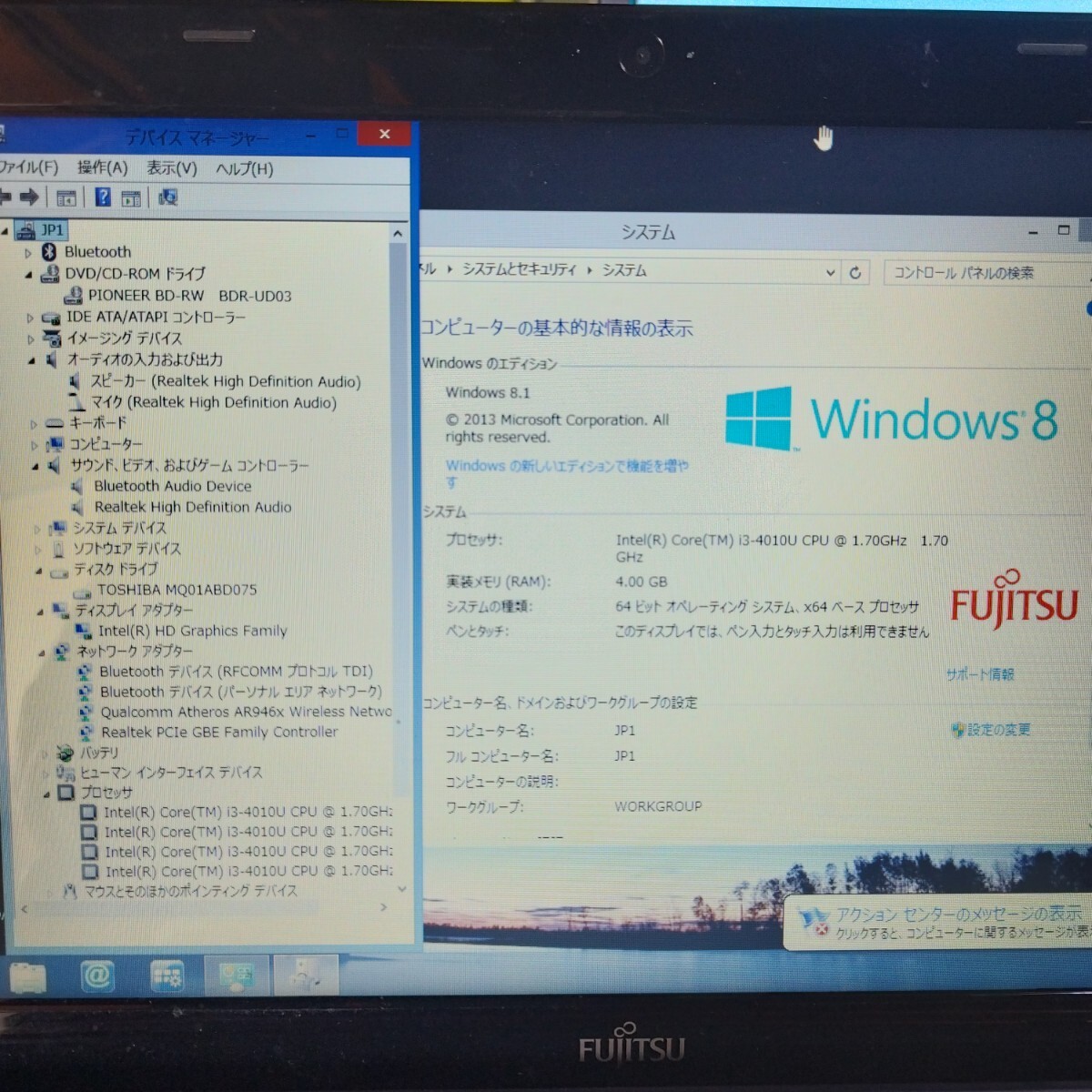Click the blue Help question mark toolbar icon
Screen dimensions: 1092x1092
coord(103,197)
